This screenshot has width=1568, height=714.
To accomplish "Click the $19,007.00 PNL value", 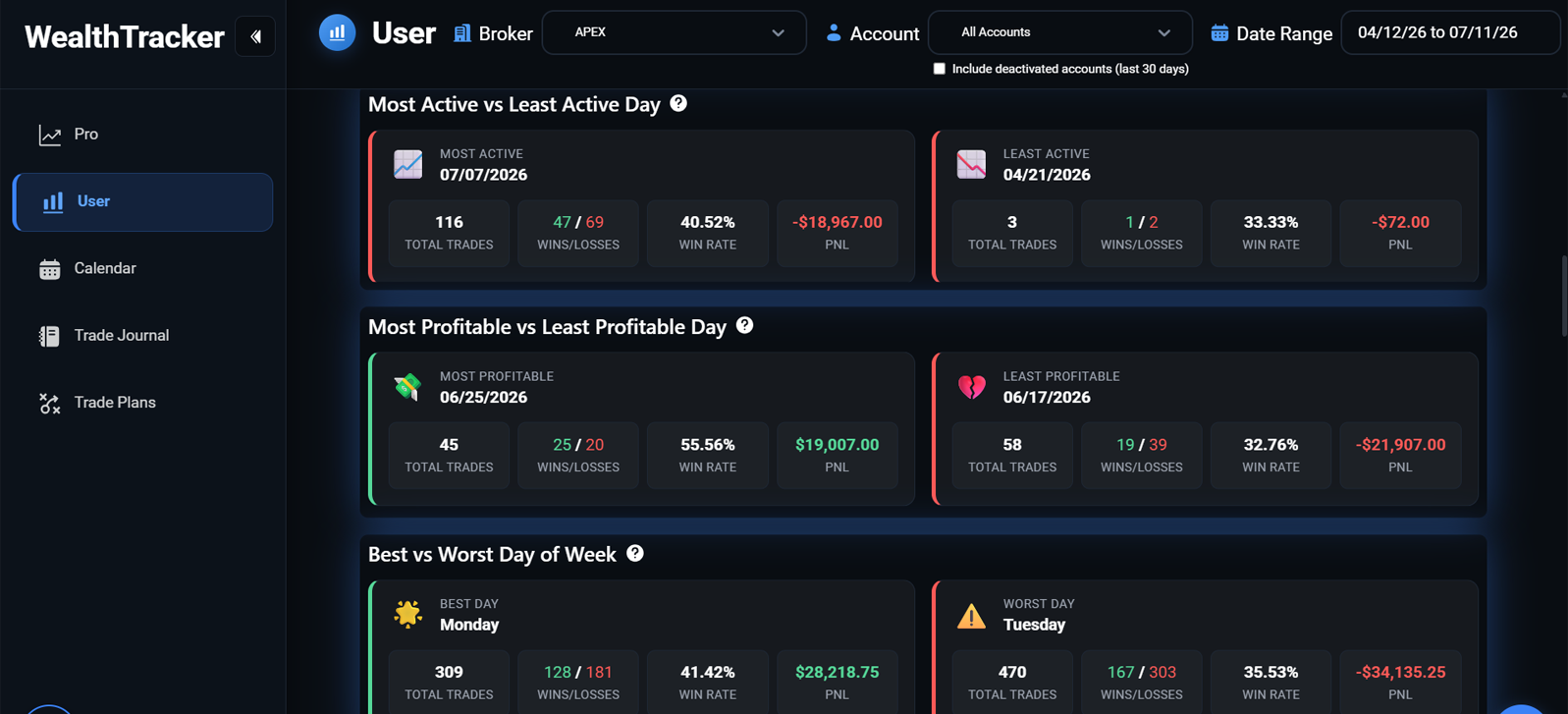I will 838,445.
